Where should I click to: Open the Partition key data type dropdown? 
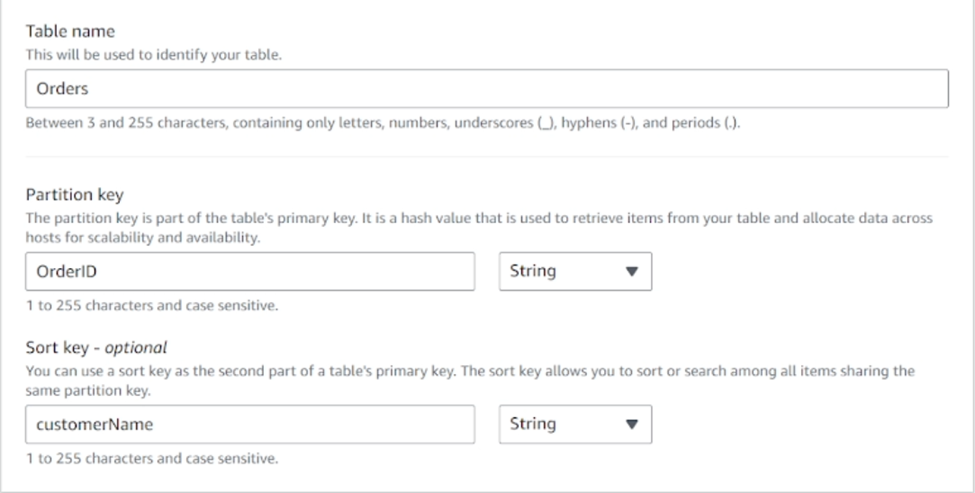point(575,271)
